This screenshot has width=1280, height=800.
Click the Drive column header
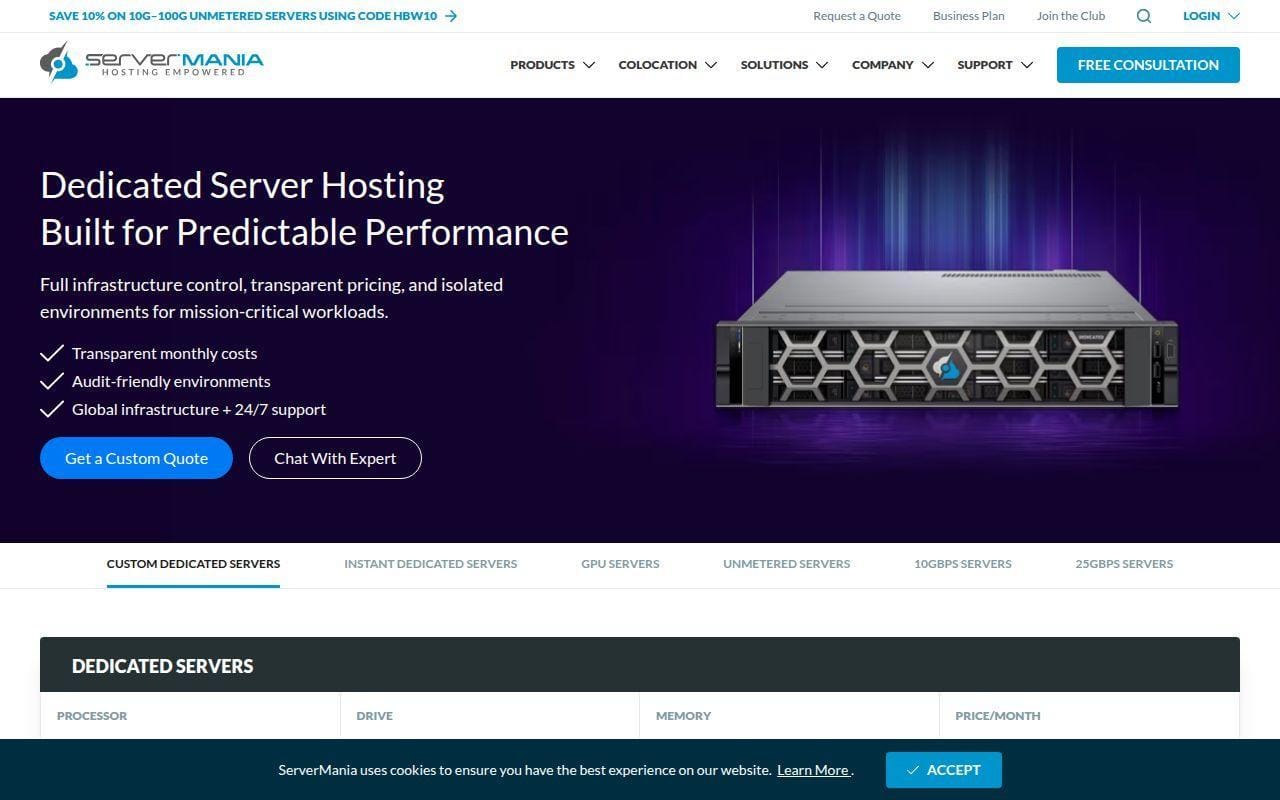click(x=374, y=716)
